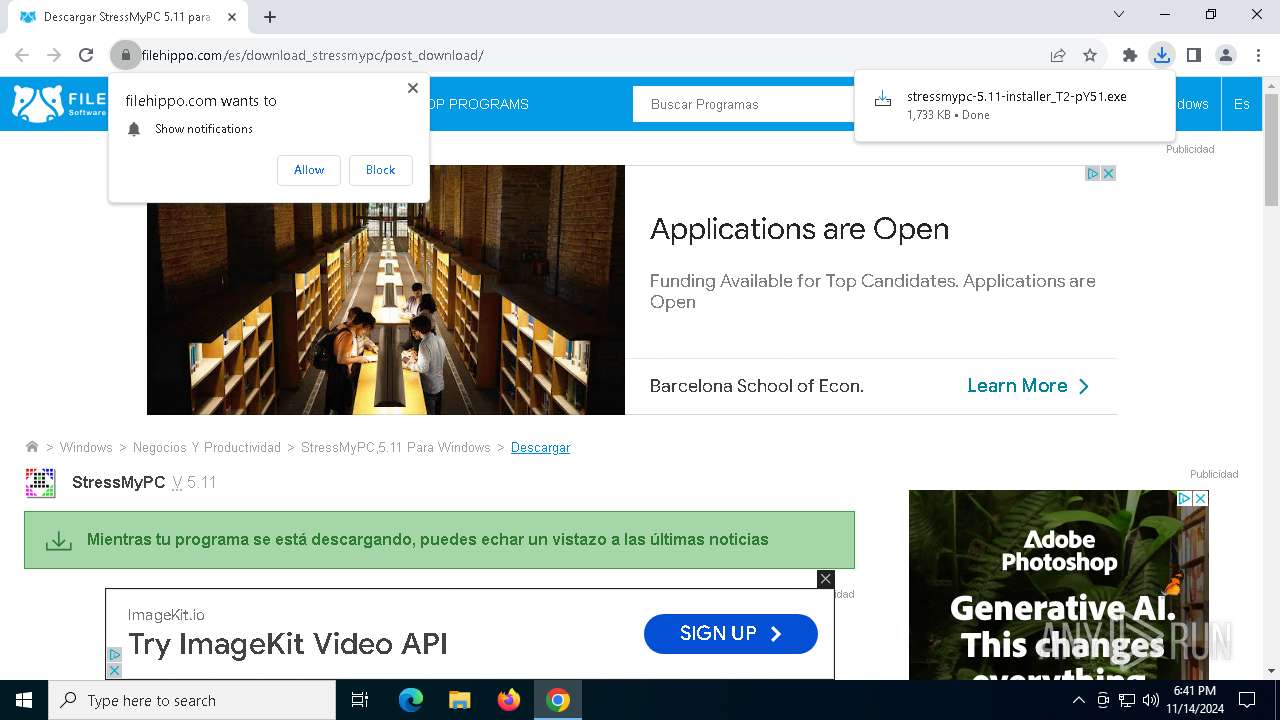Open the Chrome three-dot menu

(x=1258, y=55)
